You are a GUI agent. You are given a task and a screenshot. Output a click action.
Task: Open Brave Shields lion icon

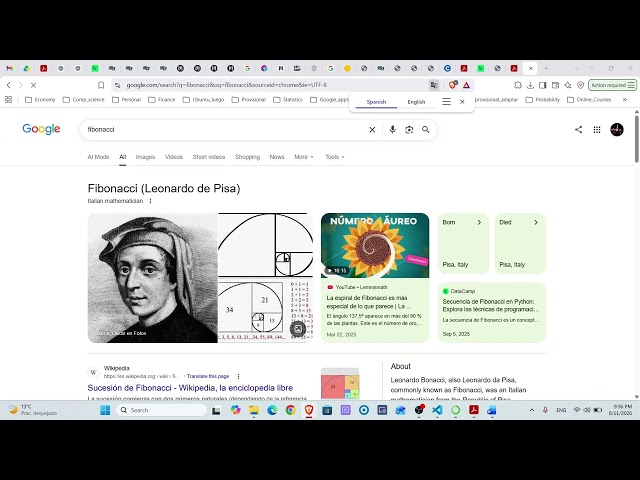pos(452,85)
